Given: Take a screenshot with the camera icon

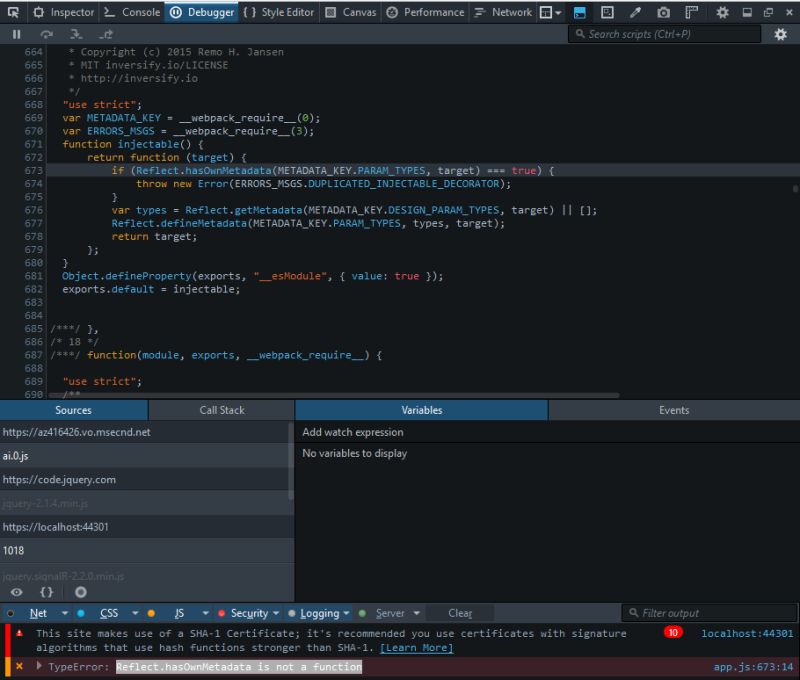Looking at the screenshot, I should (x=664, y=12).
